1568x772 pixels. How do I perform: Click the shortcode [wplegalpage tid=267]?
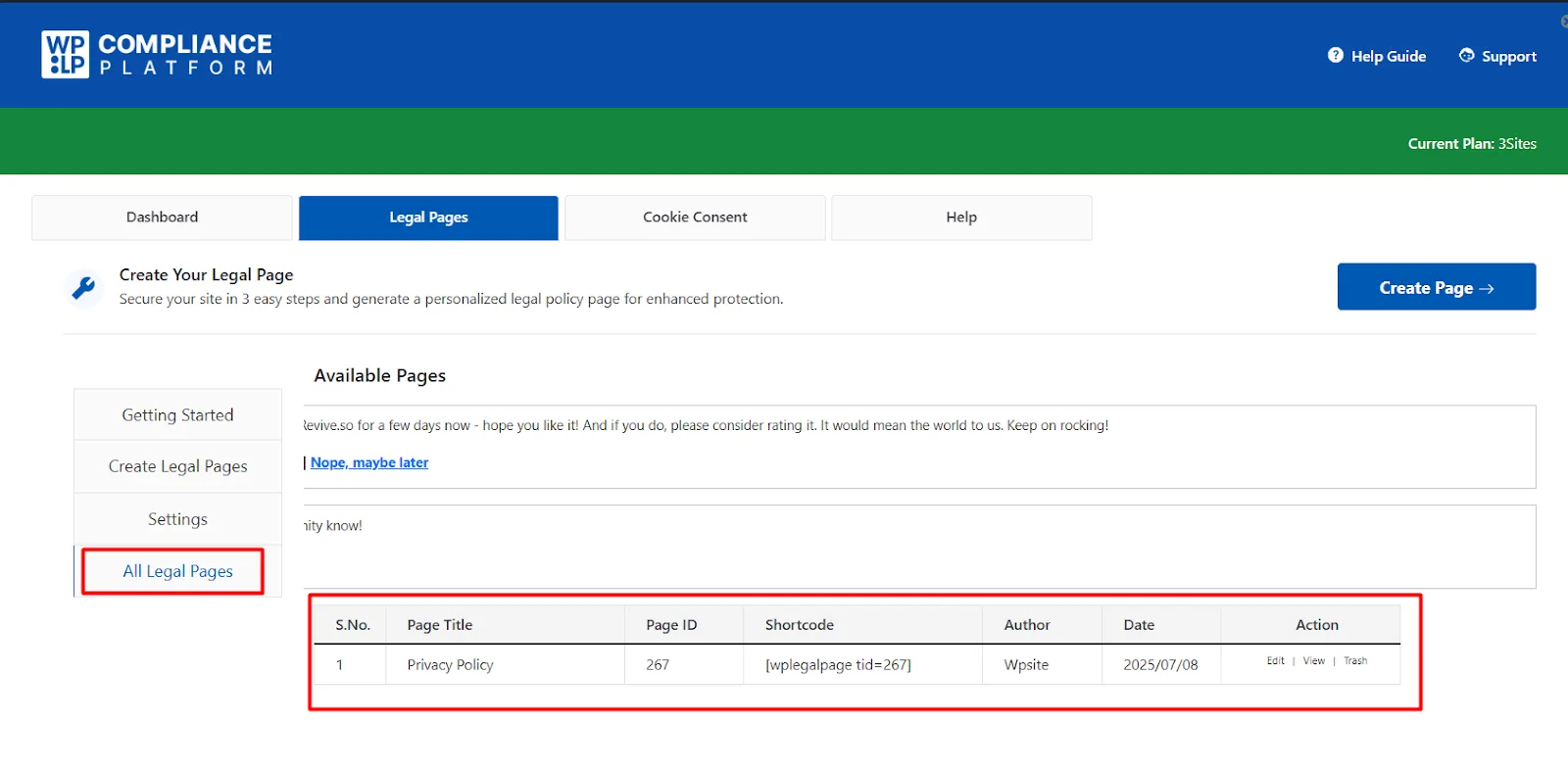838,665
